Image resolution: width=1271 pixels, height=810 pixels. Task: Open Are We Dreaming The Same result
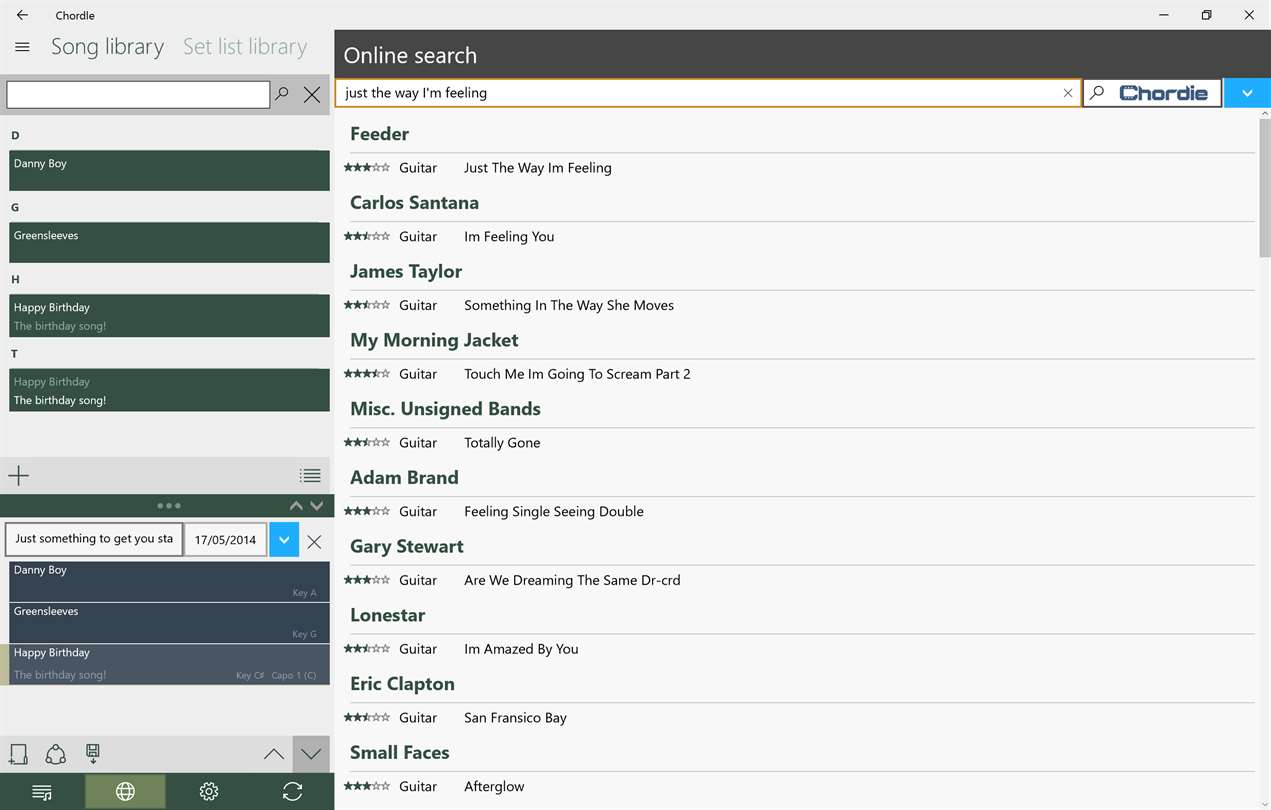[572, 580]
